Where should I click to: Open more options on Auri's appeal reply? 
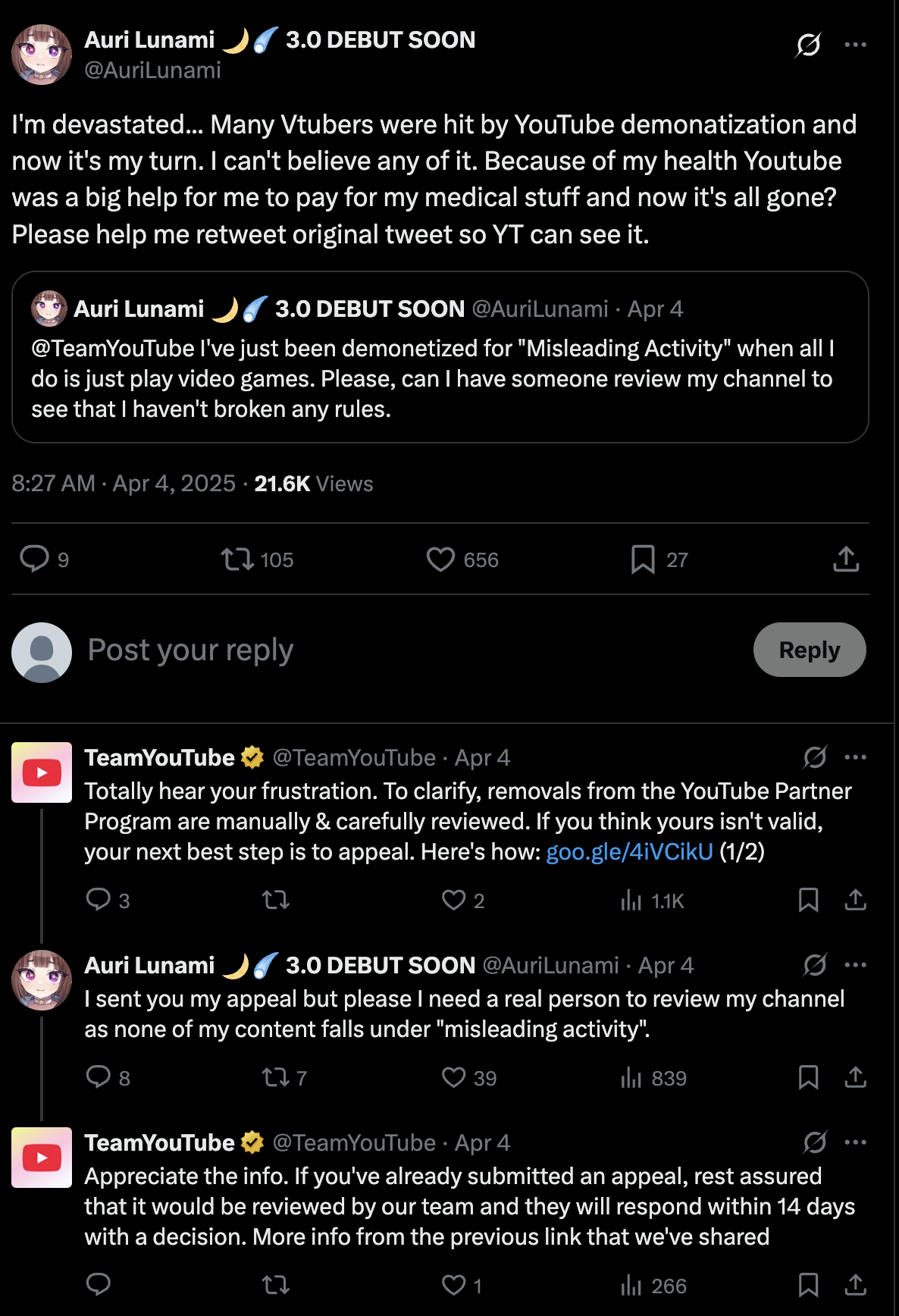[x=855, y=965]
